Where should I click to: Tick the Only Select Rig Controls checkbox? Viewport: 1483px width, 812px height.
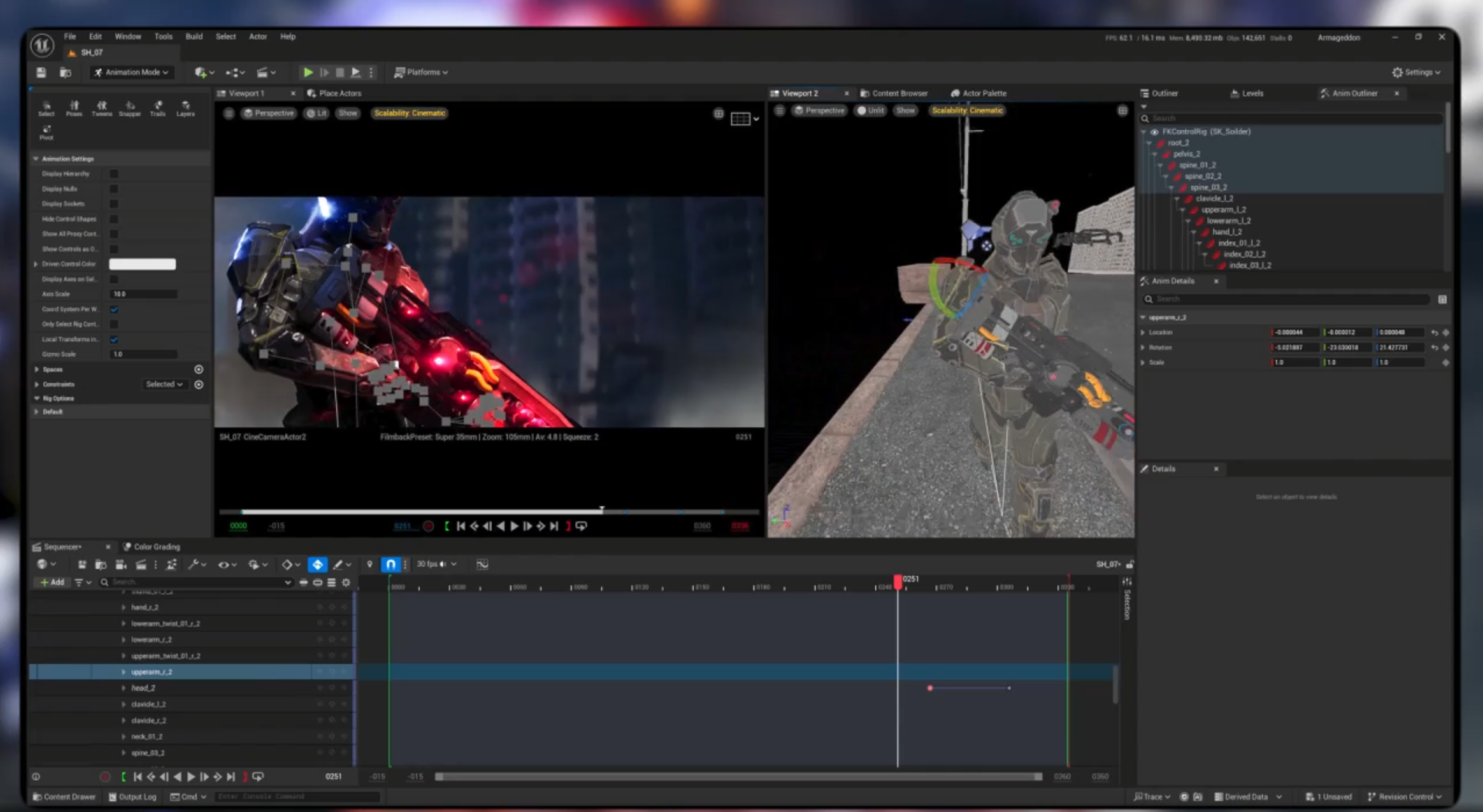pos(114,324)
